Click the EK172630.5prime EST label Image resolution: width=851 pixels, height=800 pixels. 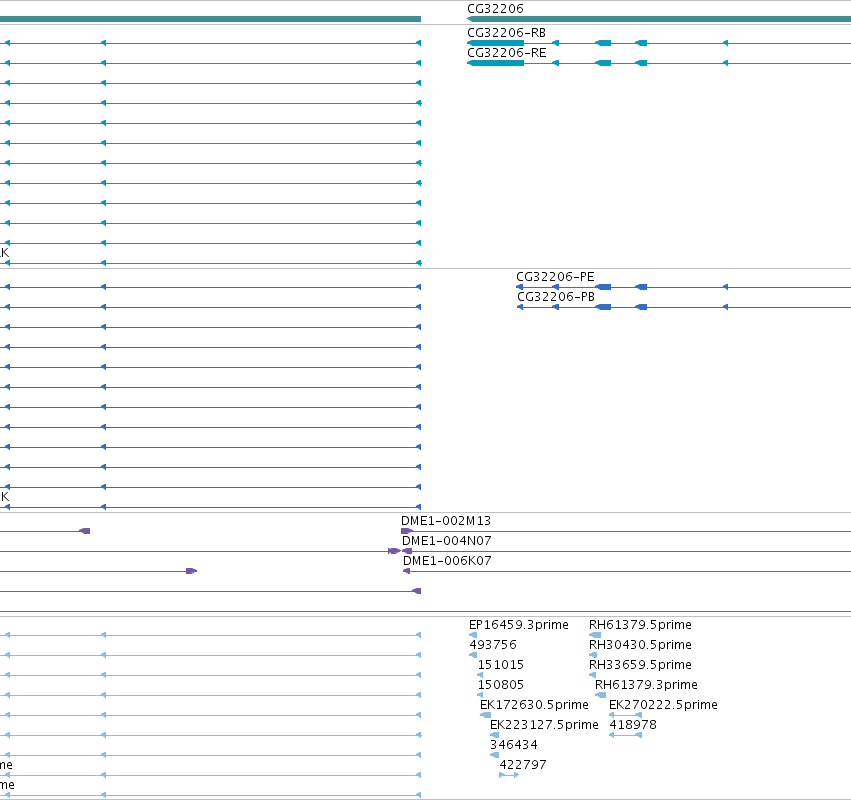(x=534, y=705)
